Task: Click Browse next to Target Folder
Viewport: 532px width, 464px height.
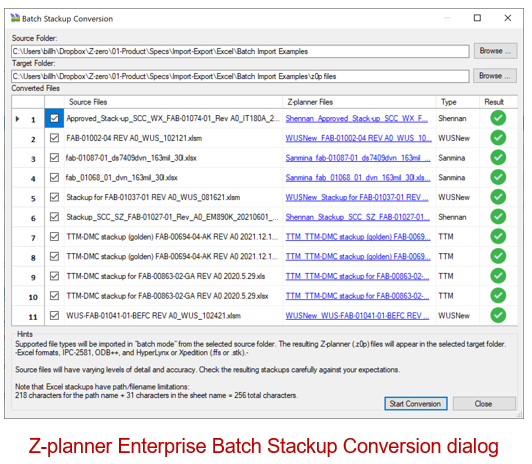Action: pos(495,76)
